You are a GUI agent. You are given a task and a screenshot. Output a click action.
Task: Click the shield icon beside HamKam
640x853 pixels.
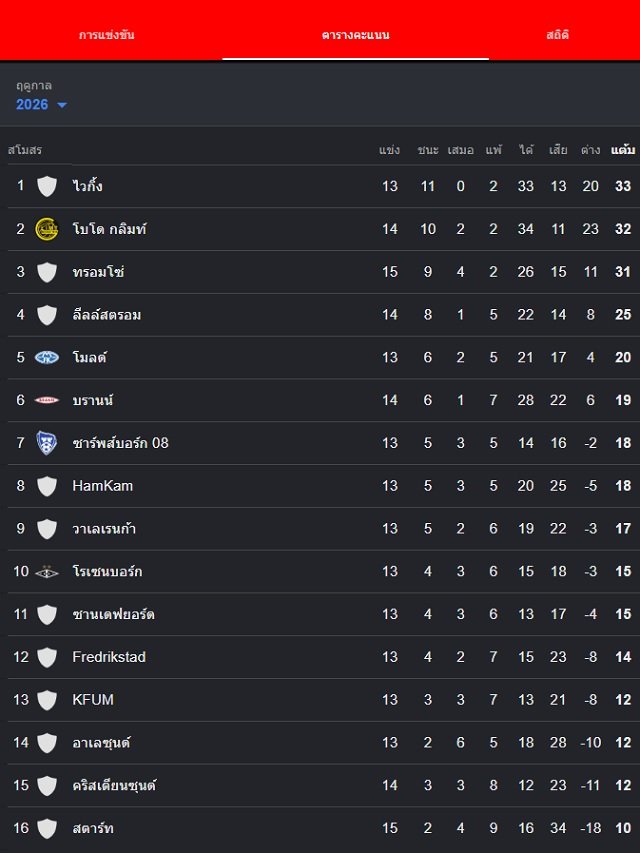tap(47, 486)
